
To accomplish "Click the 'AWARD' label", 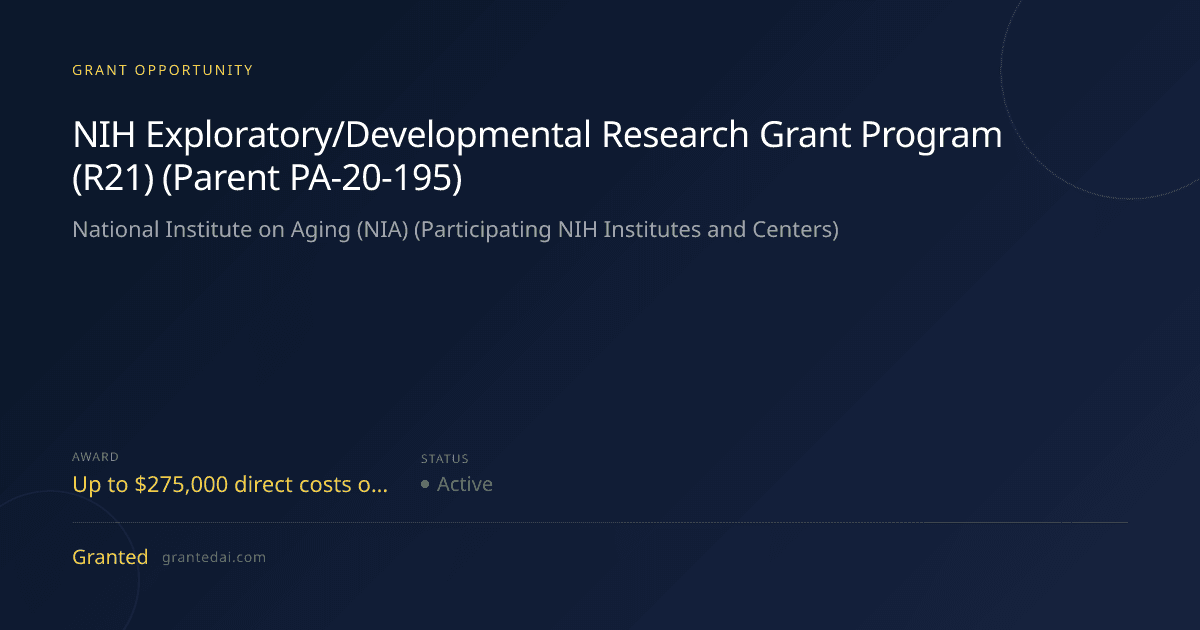I will coord(96,457).
